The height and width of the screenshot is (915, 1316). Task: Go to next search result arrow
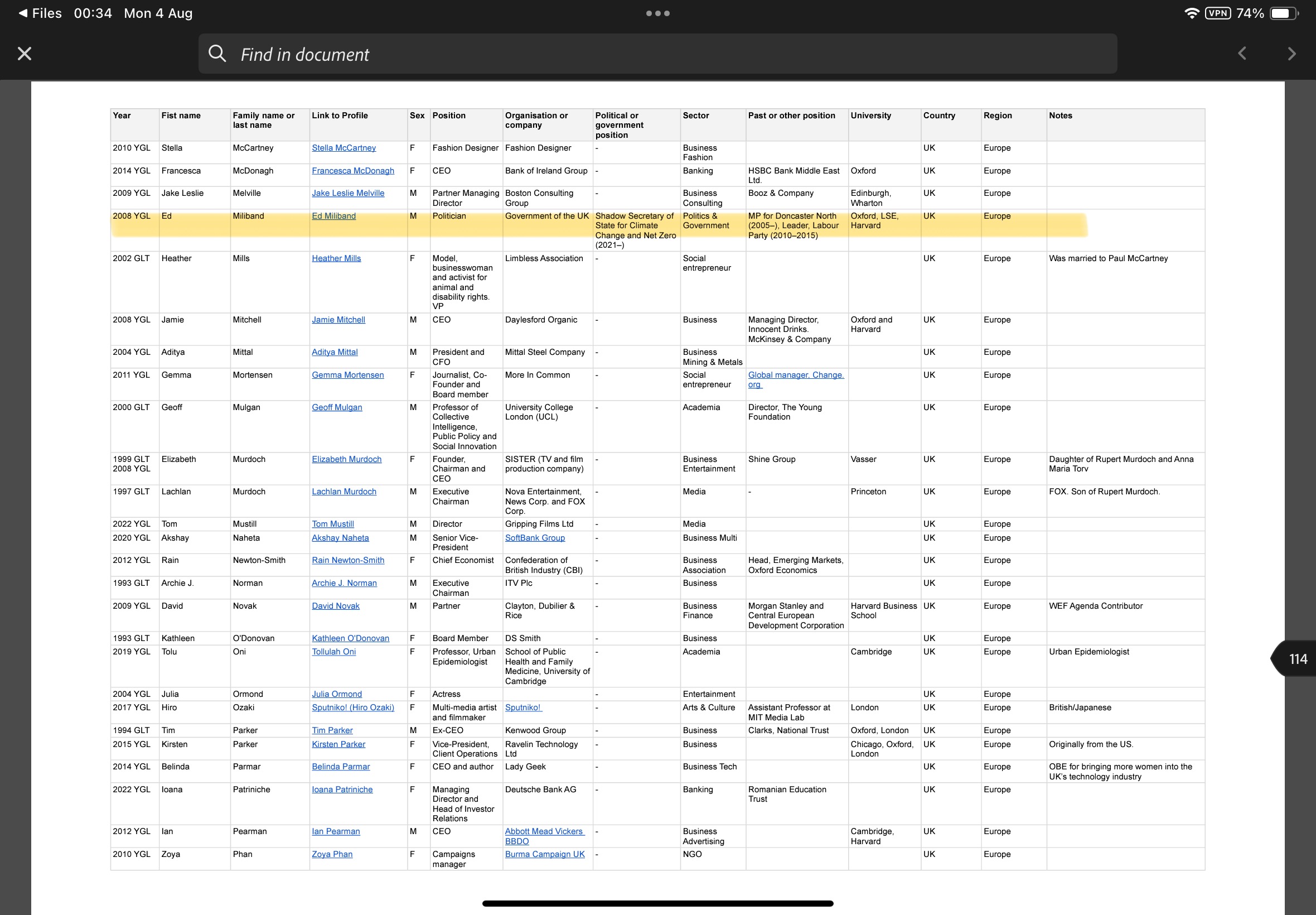[1291, 54]
